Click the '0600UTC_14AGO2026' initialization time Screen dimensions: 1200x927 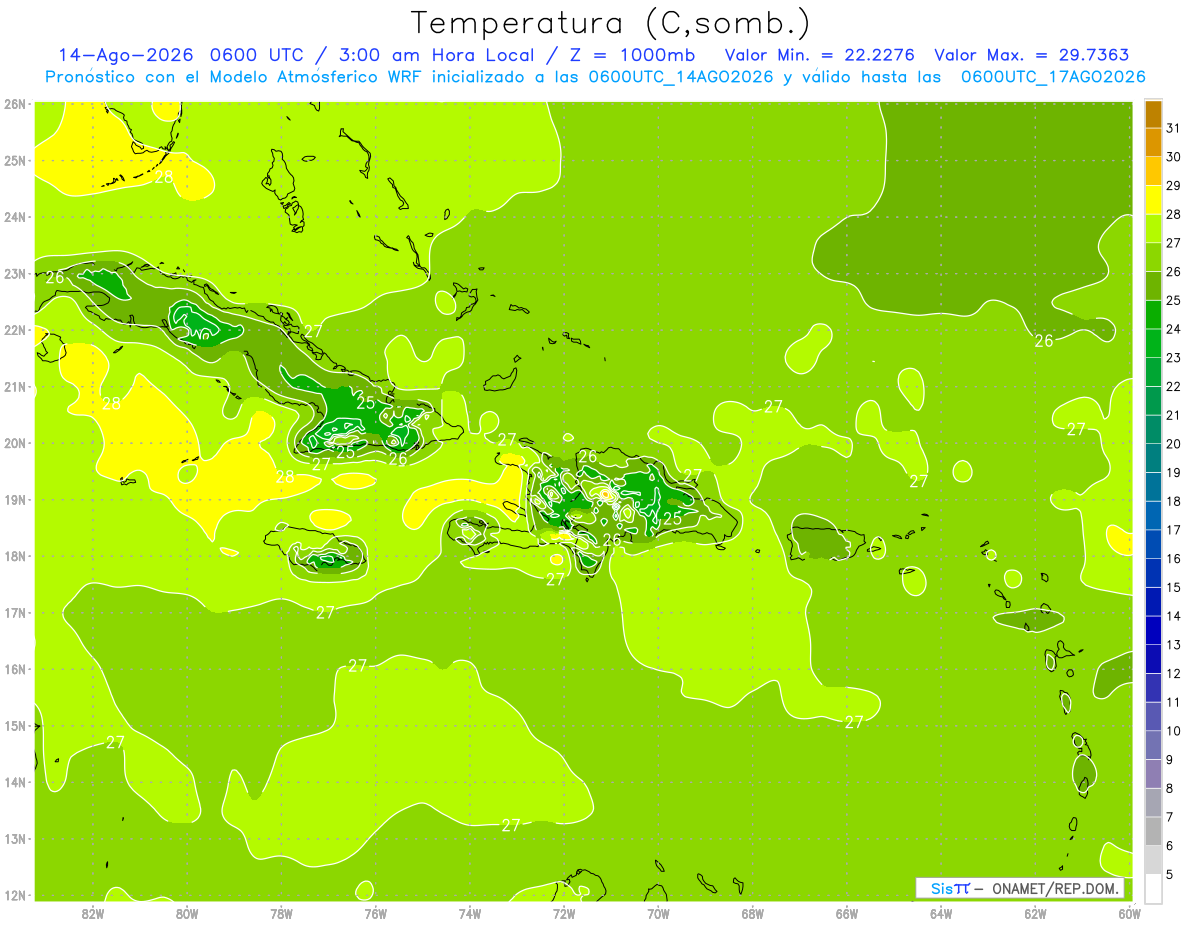click(x=681, y=77)
